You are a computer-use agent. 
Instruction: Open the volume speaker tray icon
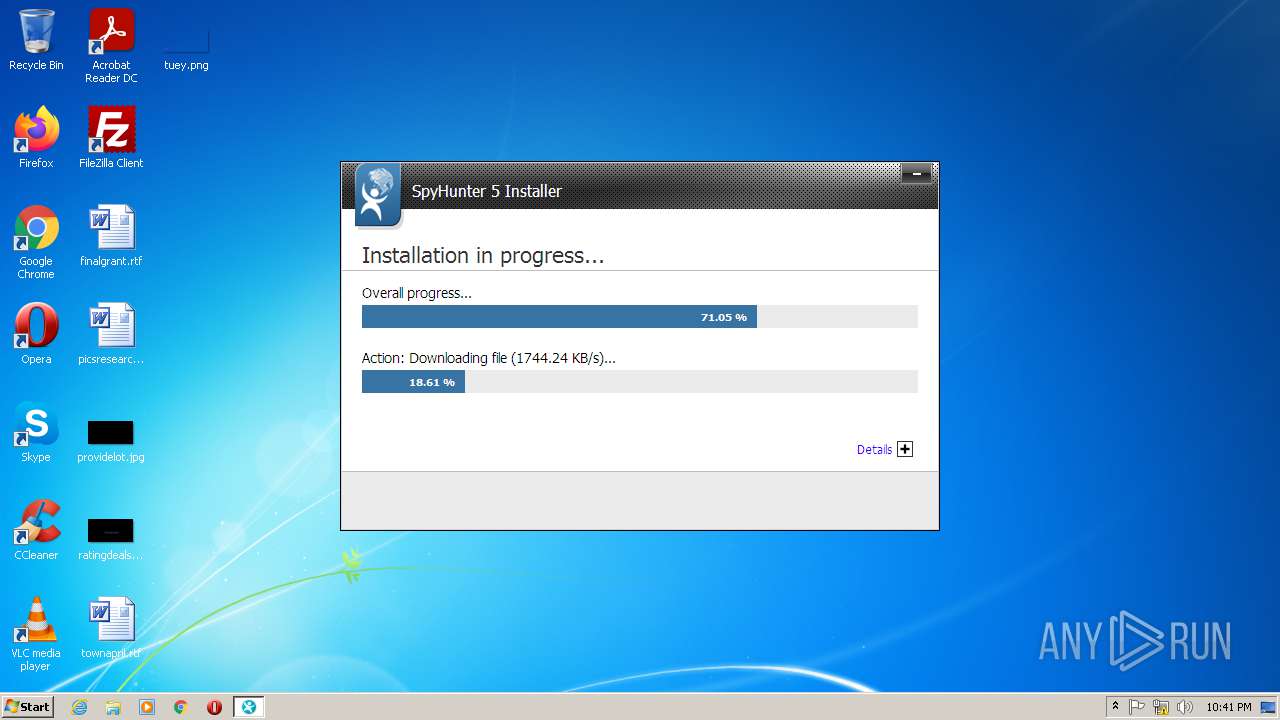[1185, 707]
